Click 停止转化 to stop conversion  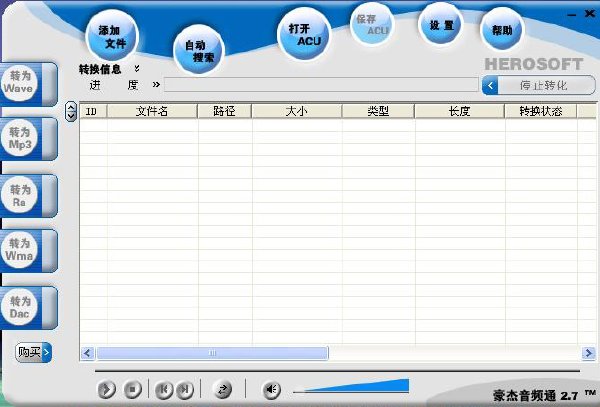(539, 85)
